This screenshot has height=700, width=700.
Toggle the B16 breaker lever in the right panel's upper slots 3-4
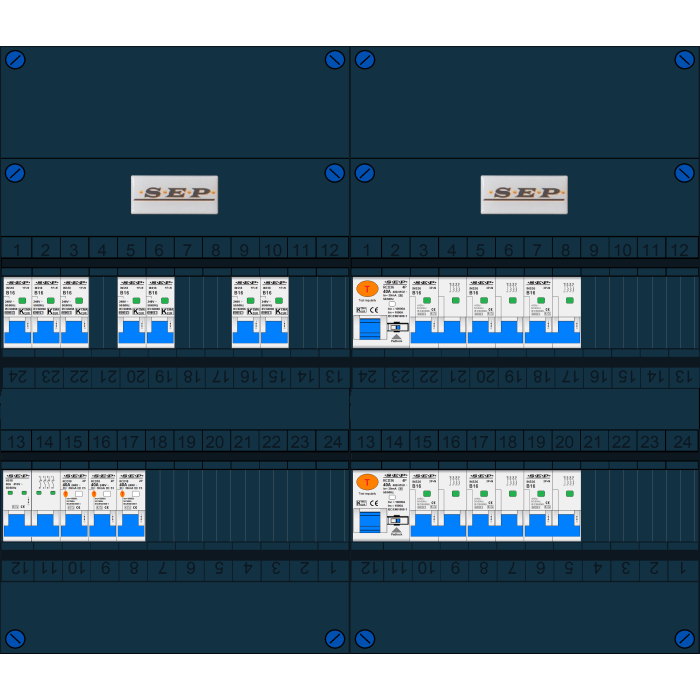pyautogui.click(x=438, y=332)
